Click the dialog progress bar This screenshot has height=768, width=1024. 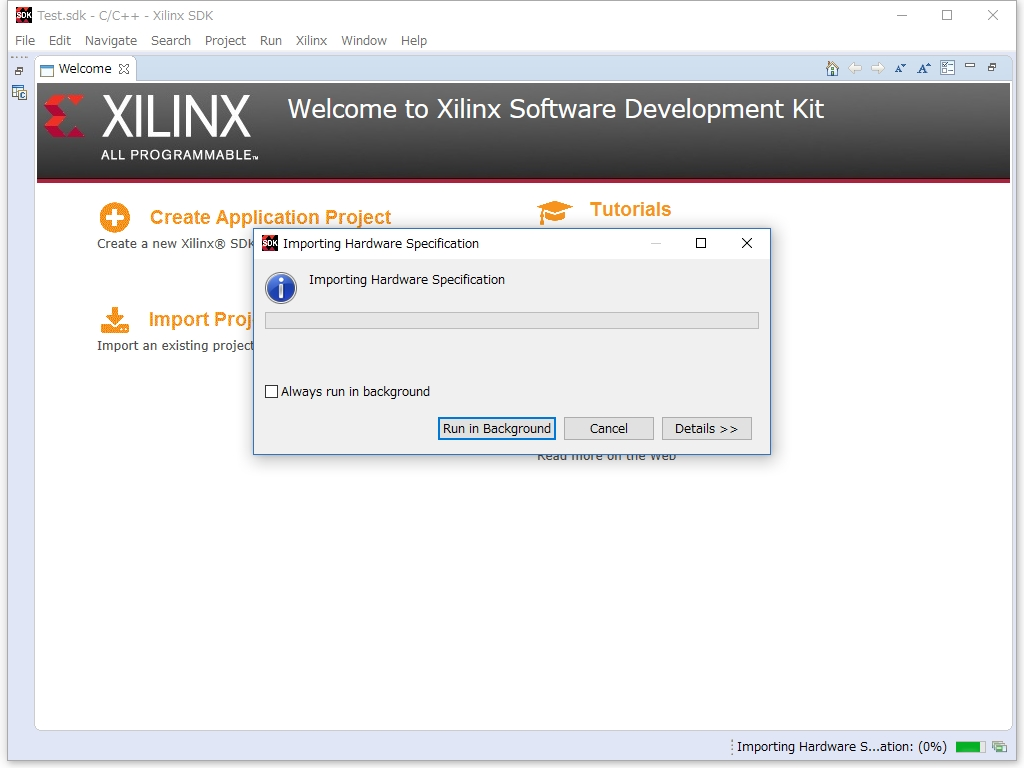click(x=512, y=320)
